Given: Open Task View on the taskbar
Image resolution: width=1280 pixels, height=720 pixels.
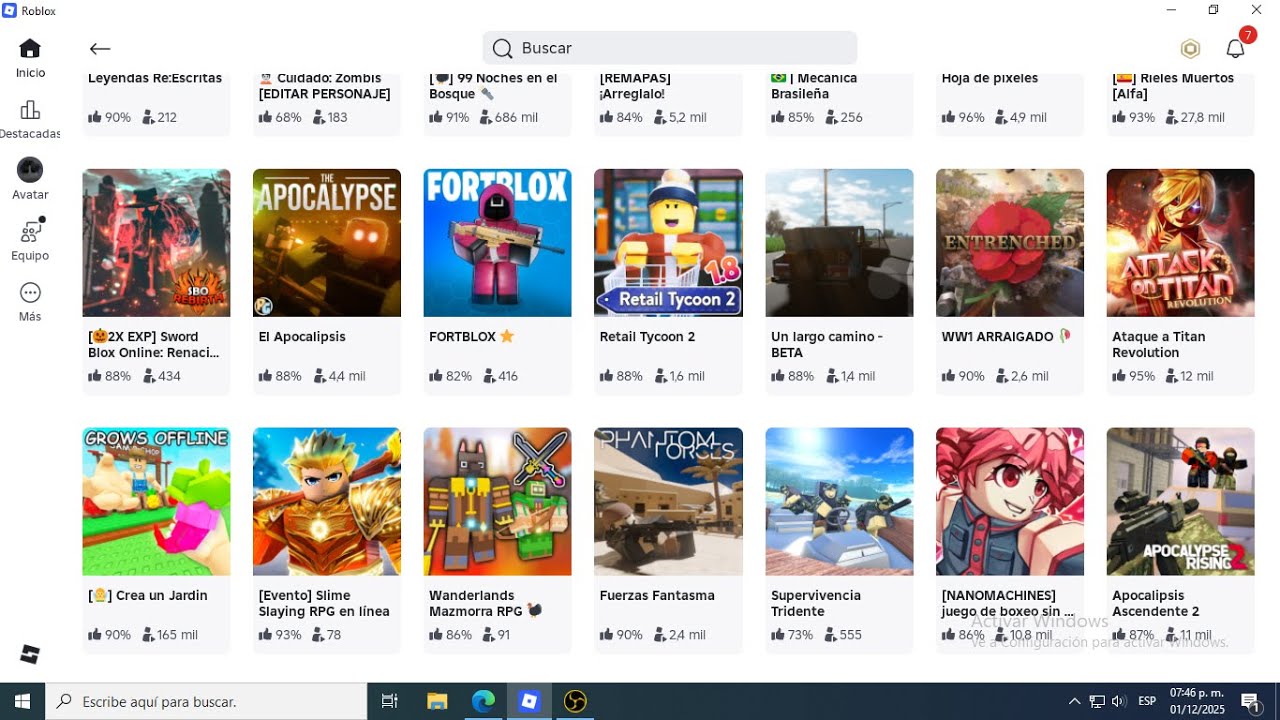Looking at the screenshot, I should 390,701.
